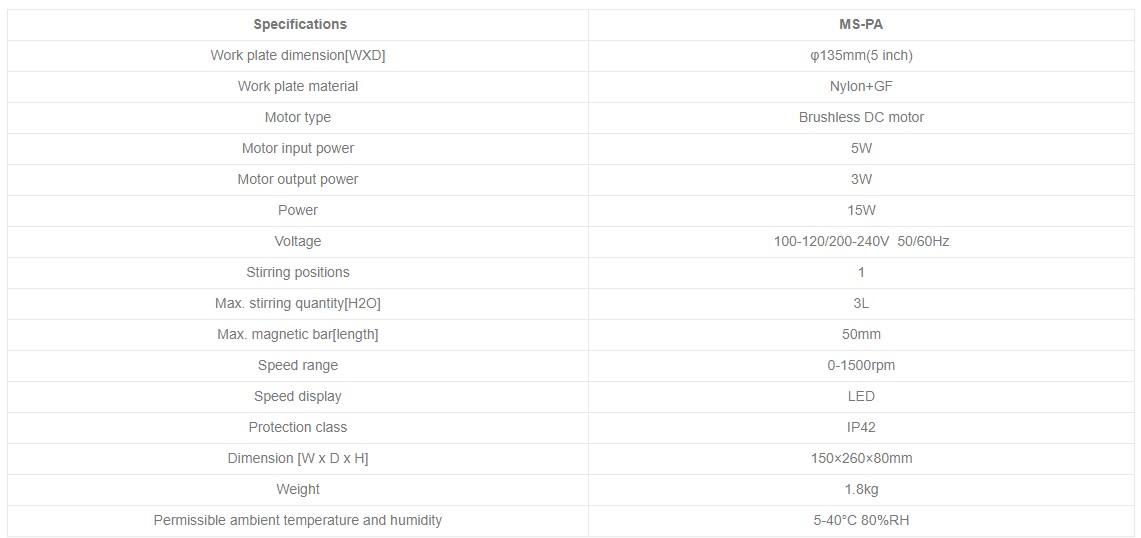Select the IP42 protection class value

(861, 427)
